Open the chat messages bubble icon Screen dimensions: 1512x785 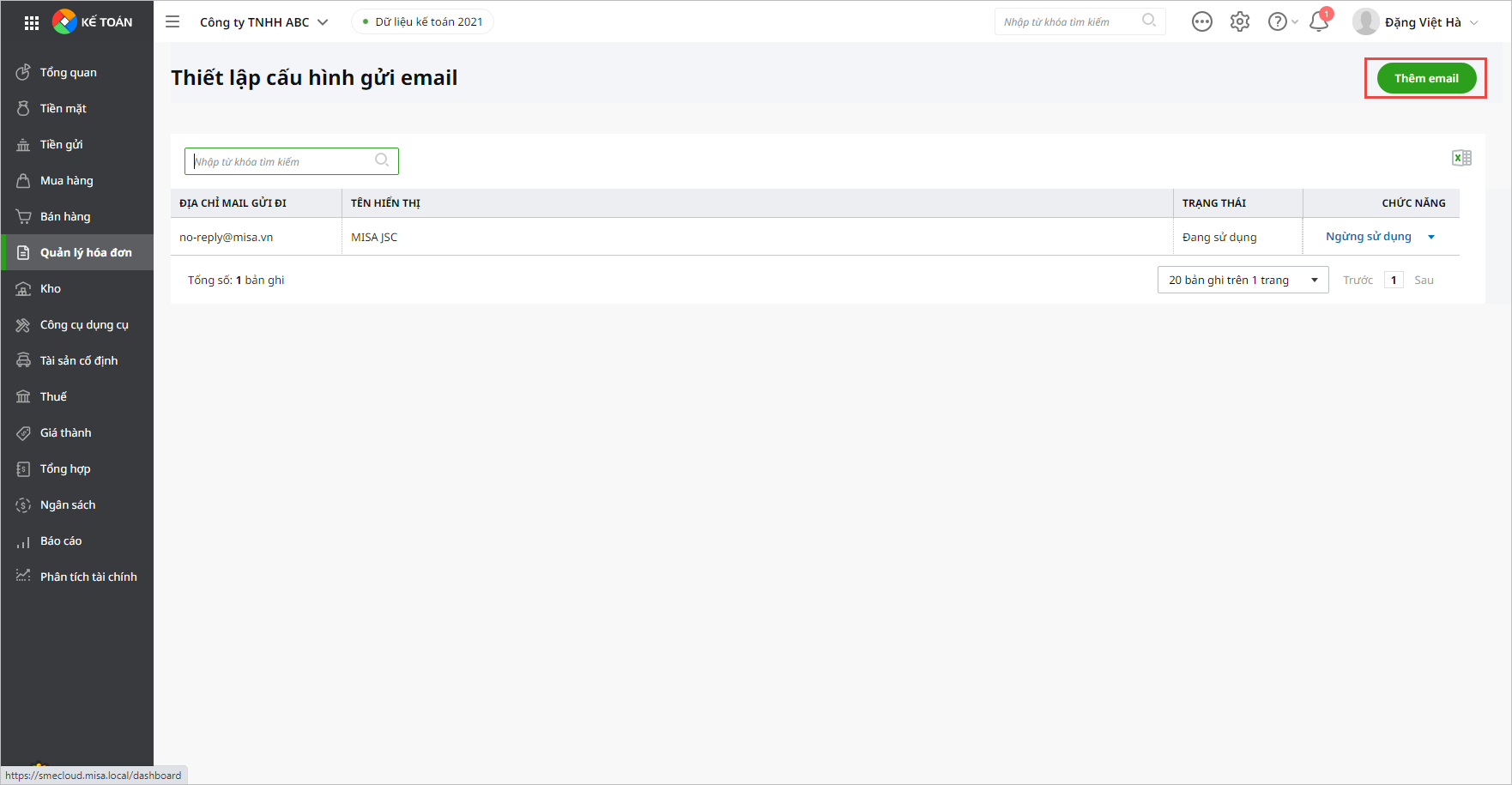click(x=1201, y=22)
